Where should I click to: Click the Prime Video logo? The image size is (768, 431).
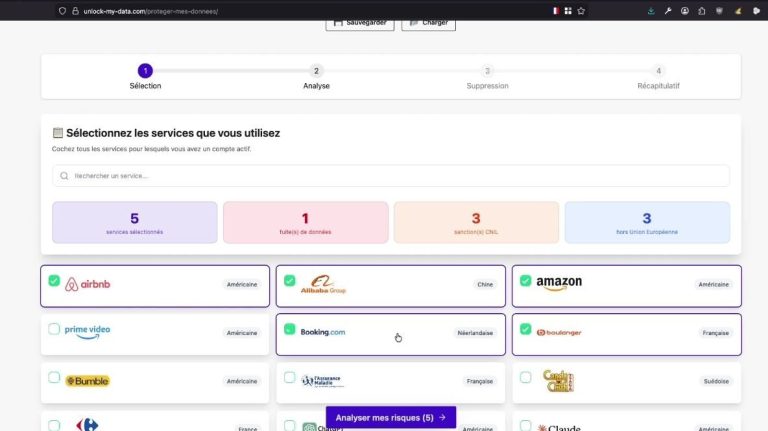(x=87, y=332)
